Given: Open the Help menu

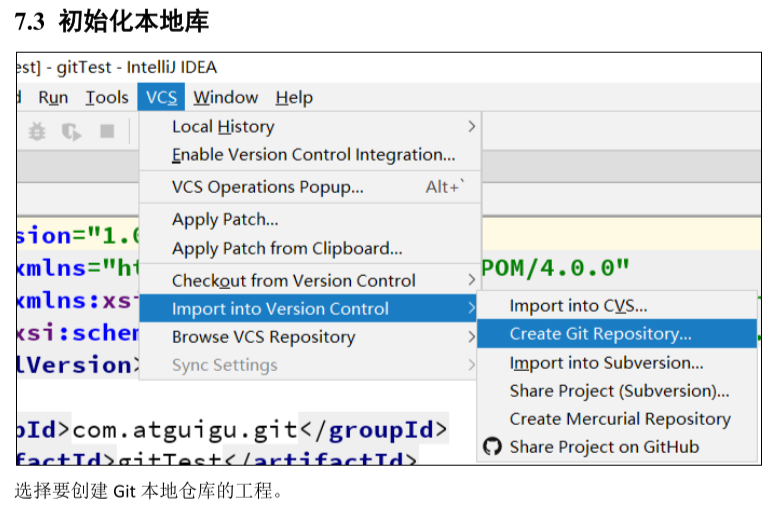Looking at the screenshot, I should pos(294,97).
